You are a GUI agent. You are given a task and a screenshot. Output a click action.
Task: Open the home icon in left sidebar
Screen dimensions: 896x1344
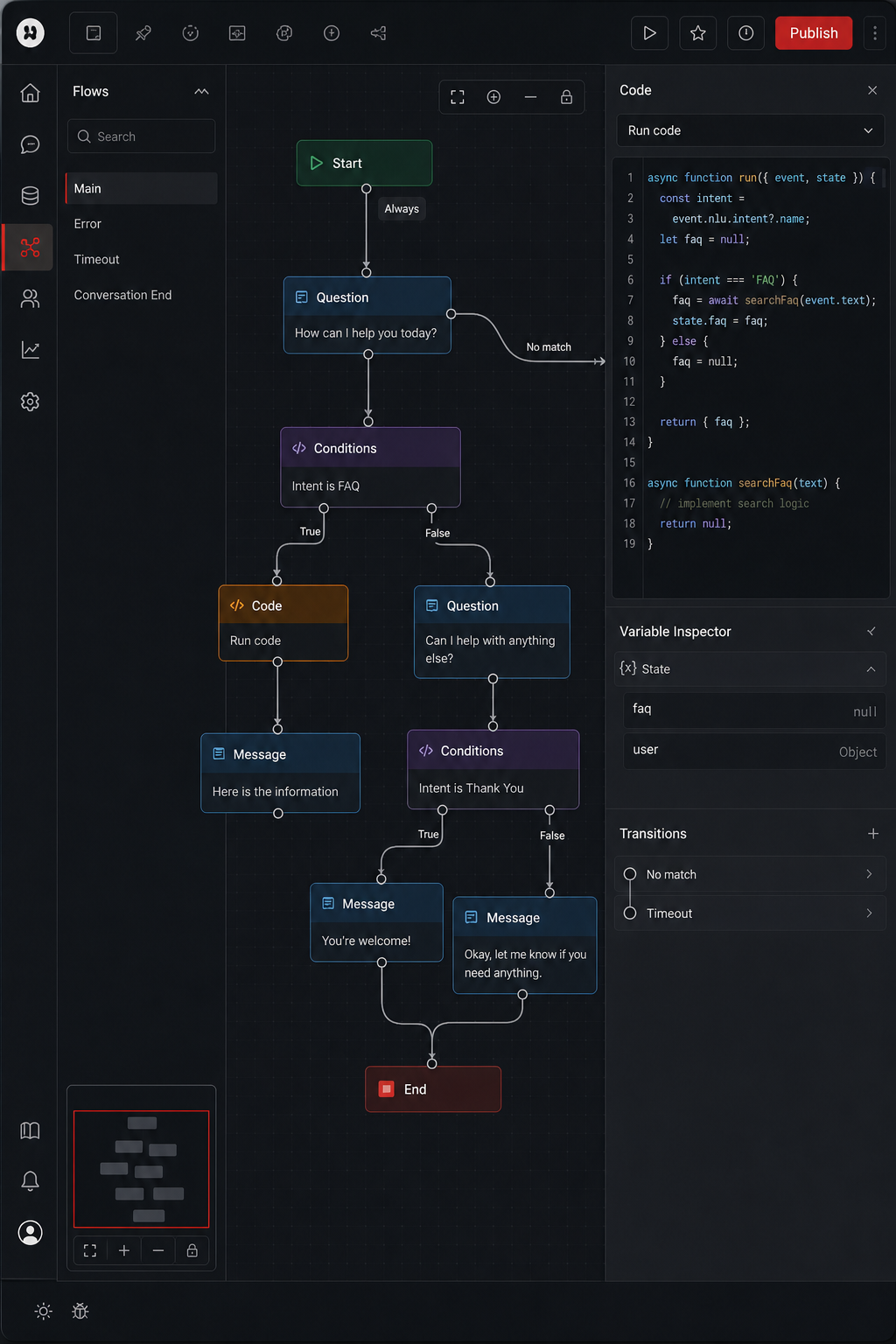(x=31, y=93)
